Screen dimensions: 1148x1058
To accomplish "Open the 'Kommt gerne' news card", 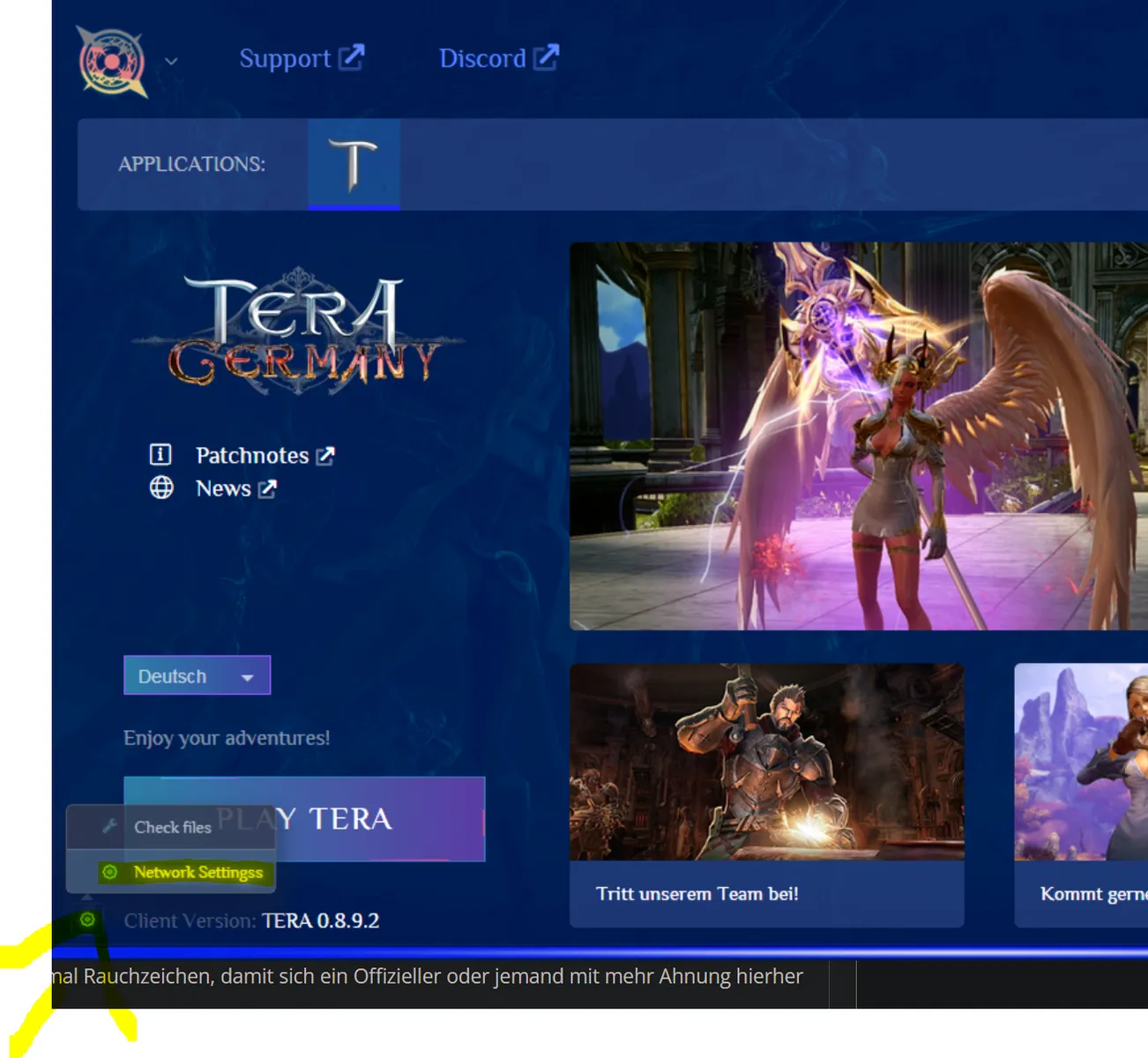I will 1081,793.
